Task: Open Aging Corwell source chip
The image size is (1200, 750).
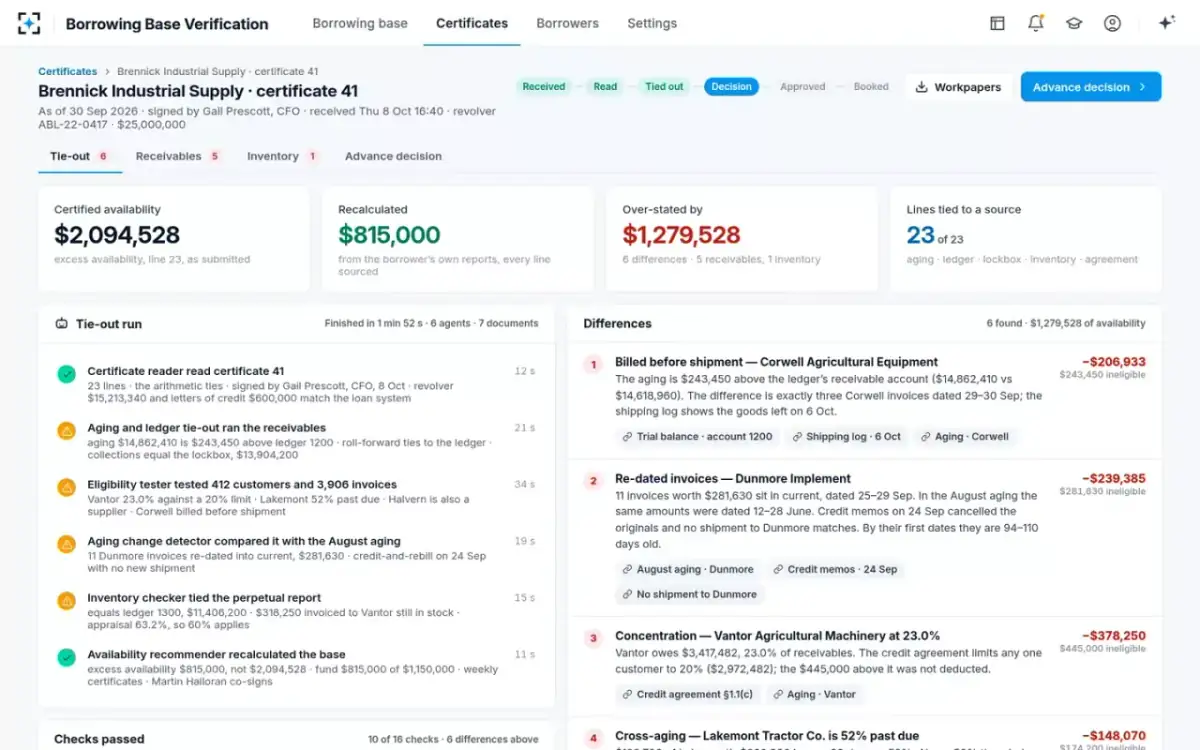Action: [965, 437]
